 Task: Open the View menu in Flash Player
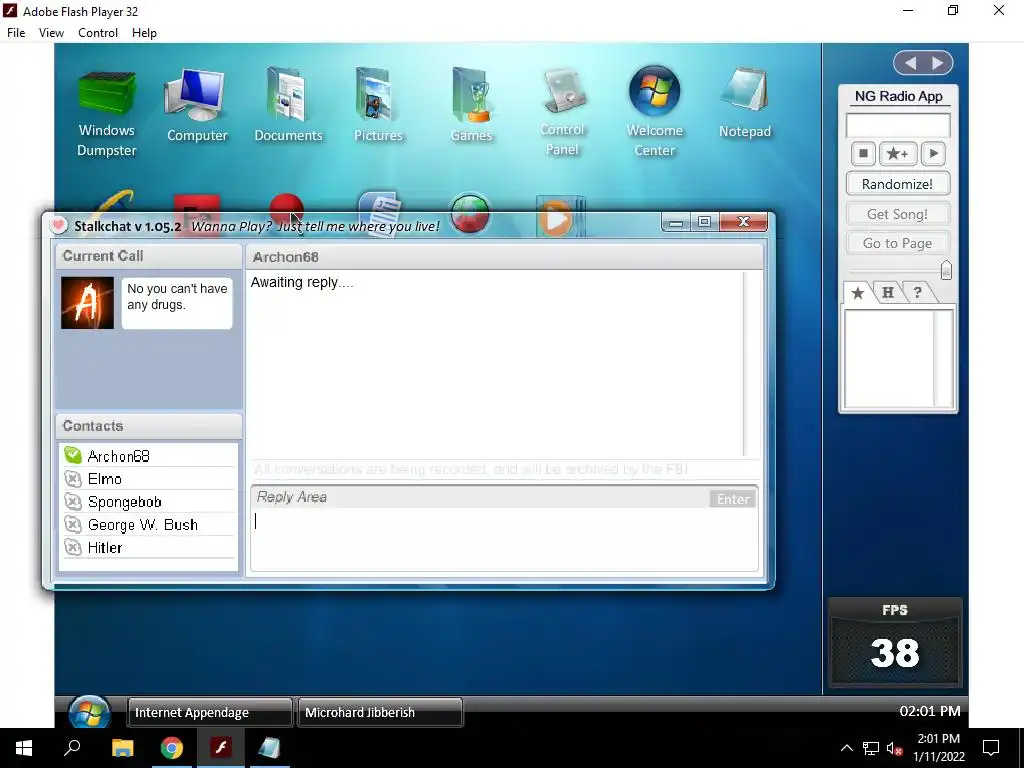51,33
